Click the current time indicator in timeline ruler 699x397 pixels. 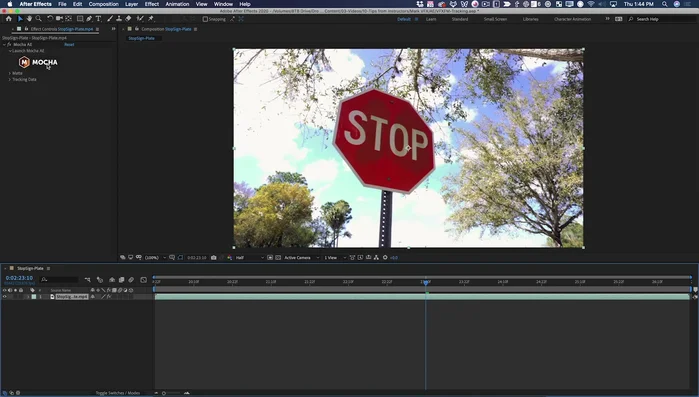426,282
